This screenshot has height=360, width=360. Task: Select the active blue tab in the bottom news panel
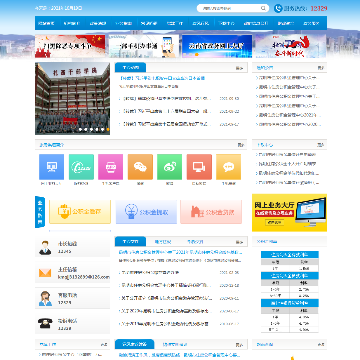(135, 344)
